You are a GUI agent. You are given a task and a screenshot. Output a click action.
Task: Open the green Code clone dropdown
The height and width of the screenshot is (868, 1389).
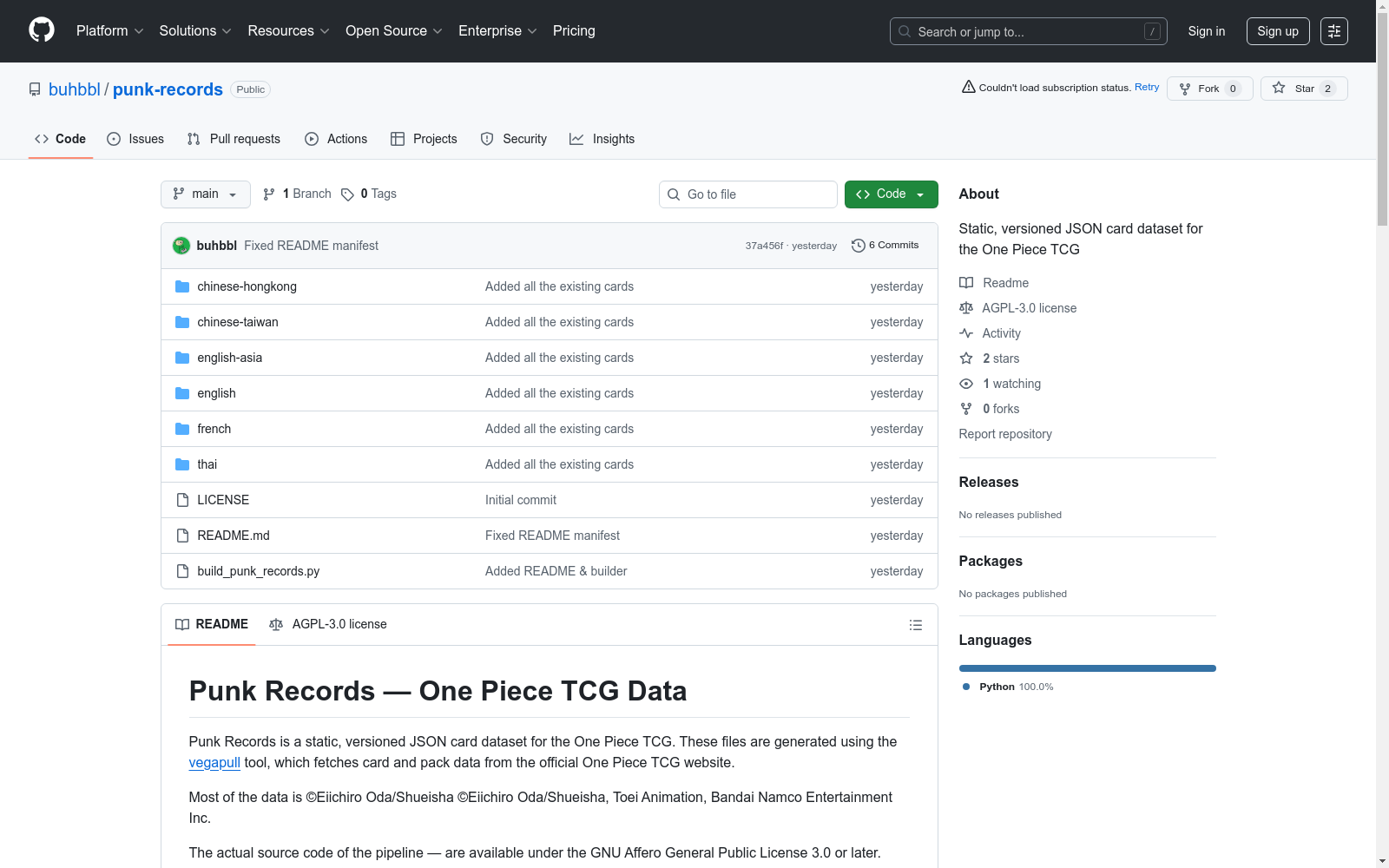click(x=892, y=194)
